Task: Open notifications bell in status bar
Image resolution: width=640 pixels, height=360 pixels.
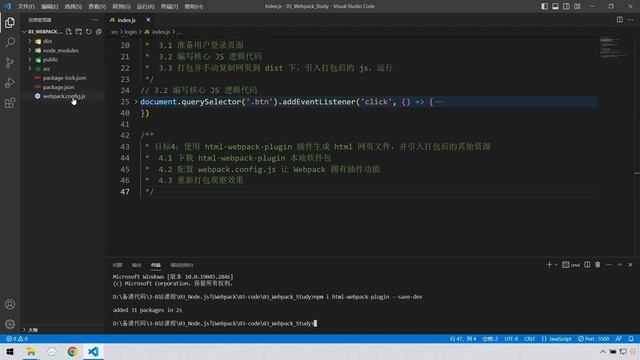Action: [631, 339]
